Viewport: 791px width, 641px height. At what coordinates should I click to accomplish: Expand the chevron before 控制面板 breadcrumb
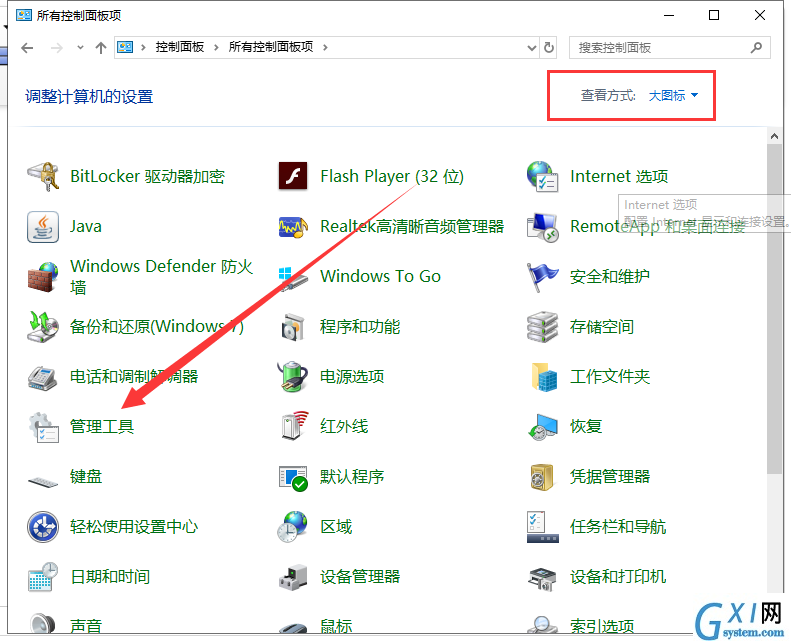click(143, 47)
